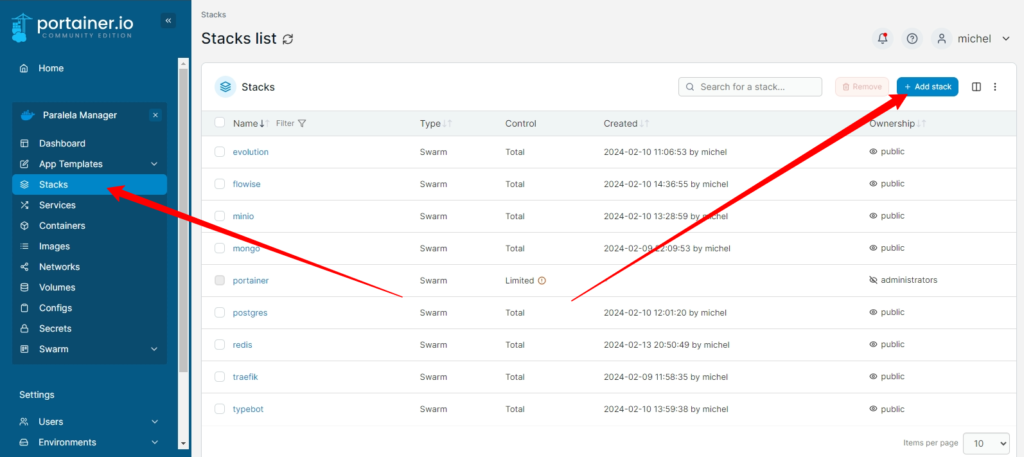Click the table columns settings icon
The image size is (1024, 457).
[x=976, y=87]
